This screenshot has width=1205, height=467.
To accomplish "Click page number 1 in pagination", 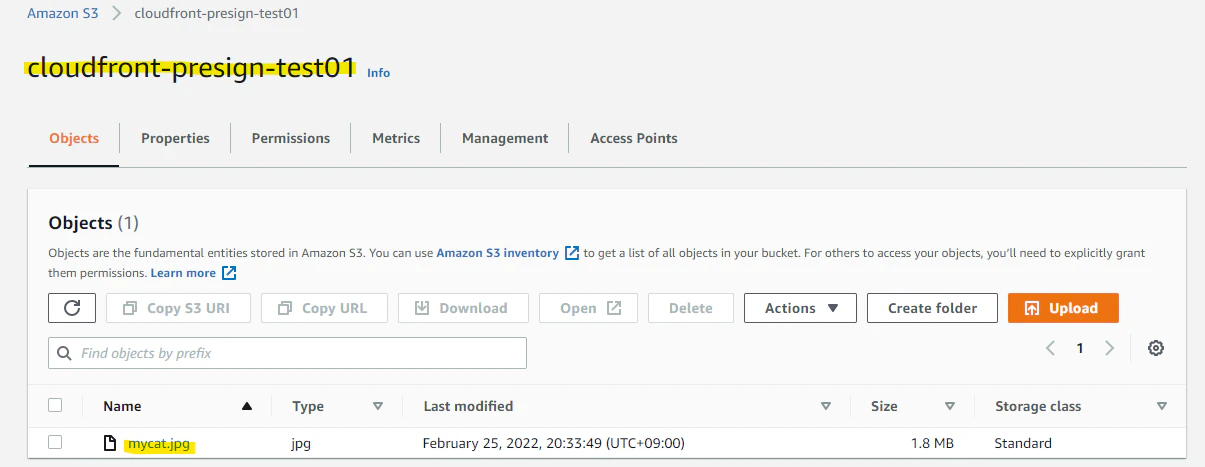I will click(1080, 348).
